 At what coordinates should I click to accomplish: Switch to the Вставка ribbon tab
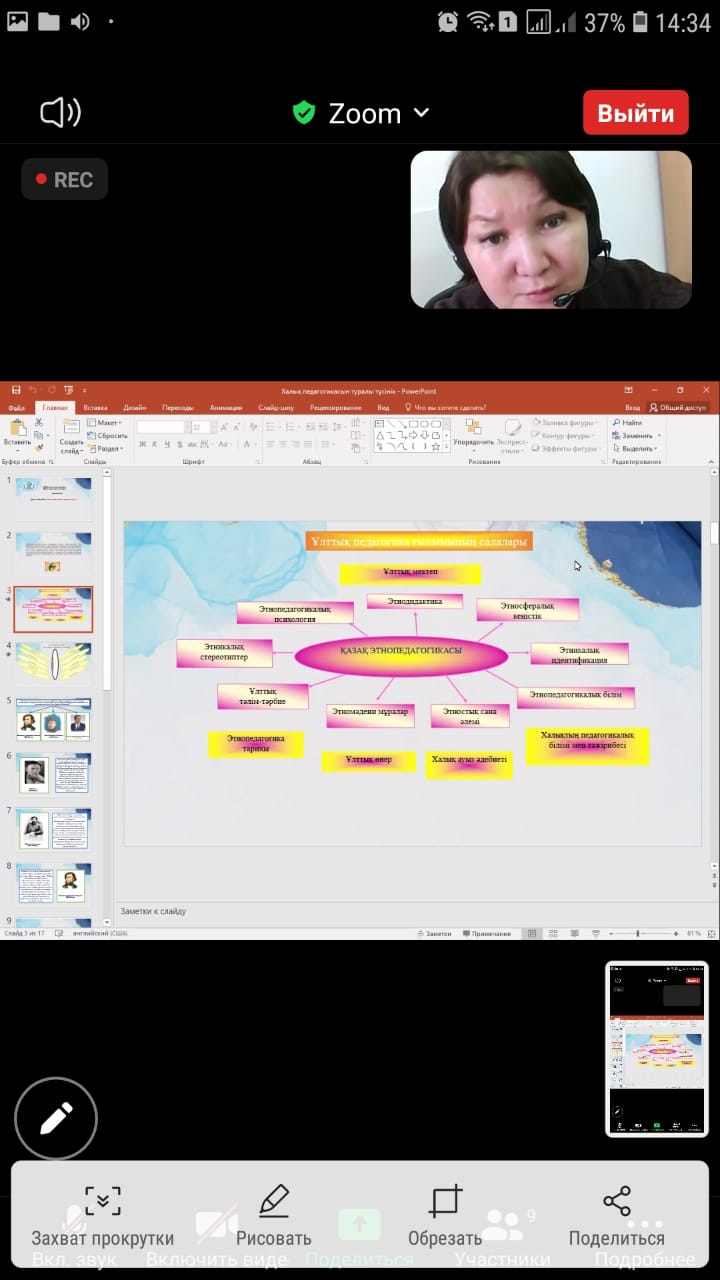(95, 408)
